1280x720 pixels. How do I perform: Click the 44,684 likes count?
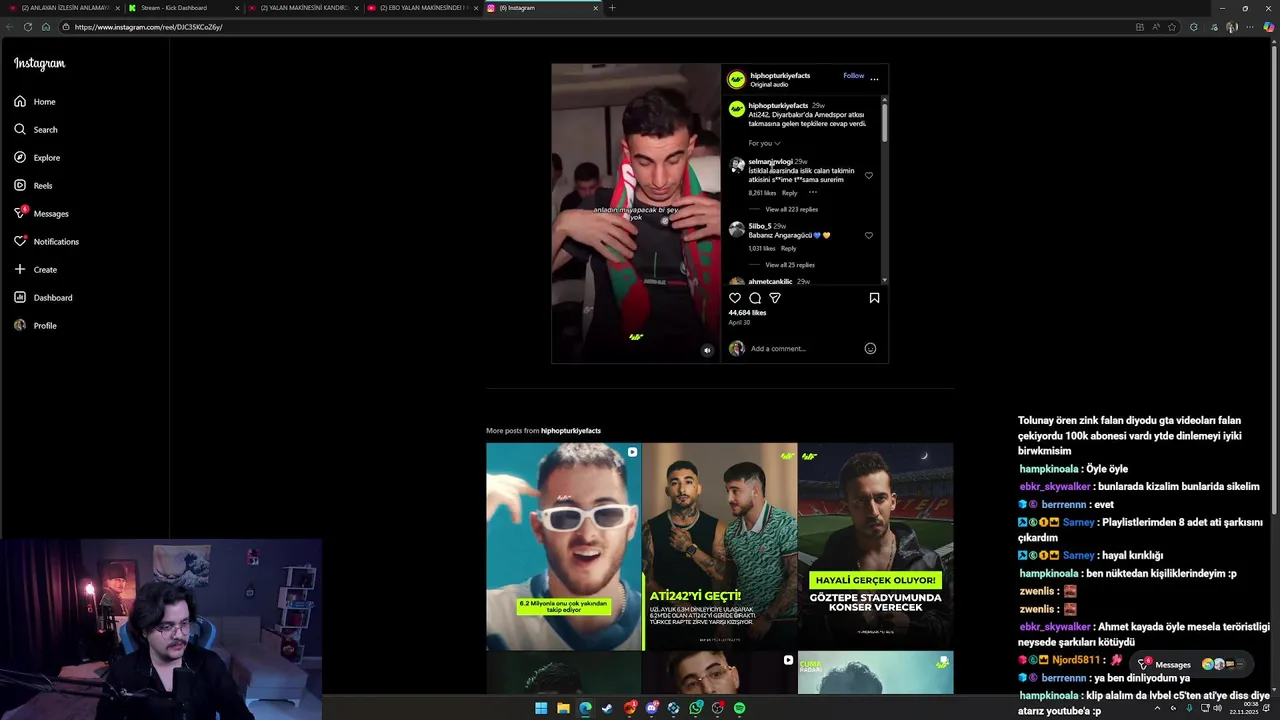(747, 313)
